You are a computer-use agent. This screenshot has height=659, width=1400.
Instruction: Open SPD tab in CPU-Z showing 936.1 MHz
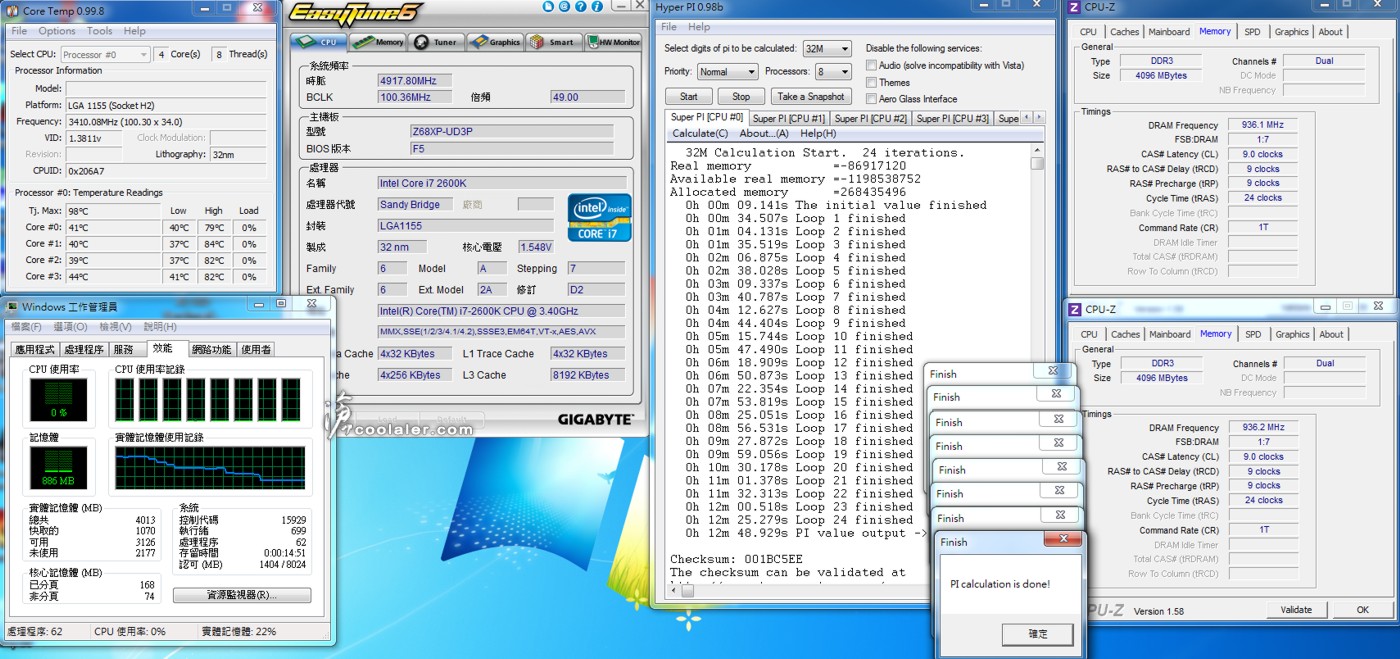coord(1252,32)
